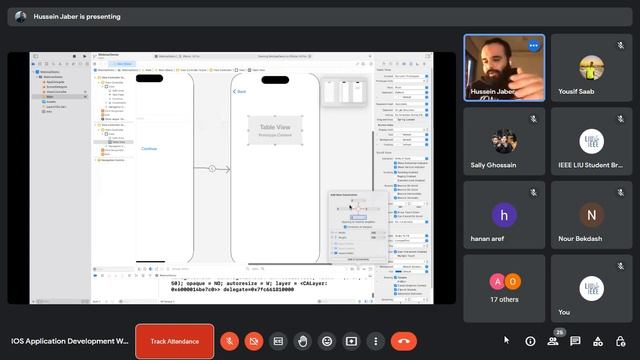Viewport: 640px width, 360px height.
Task: Open Content Mode dropdown in View section
Action: pyautogui.click(x=411, y=236)
